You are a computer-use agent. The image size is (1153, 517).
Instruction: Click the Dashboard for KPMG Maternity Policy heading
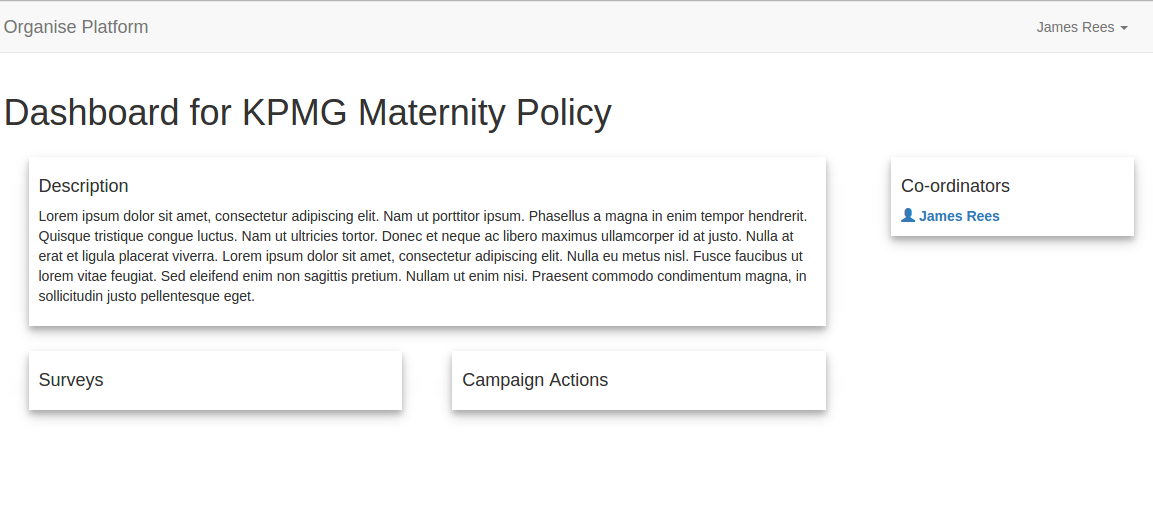click(x=307, y=113)
